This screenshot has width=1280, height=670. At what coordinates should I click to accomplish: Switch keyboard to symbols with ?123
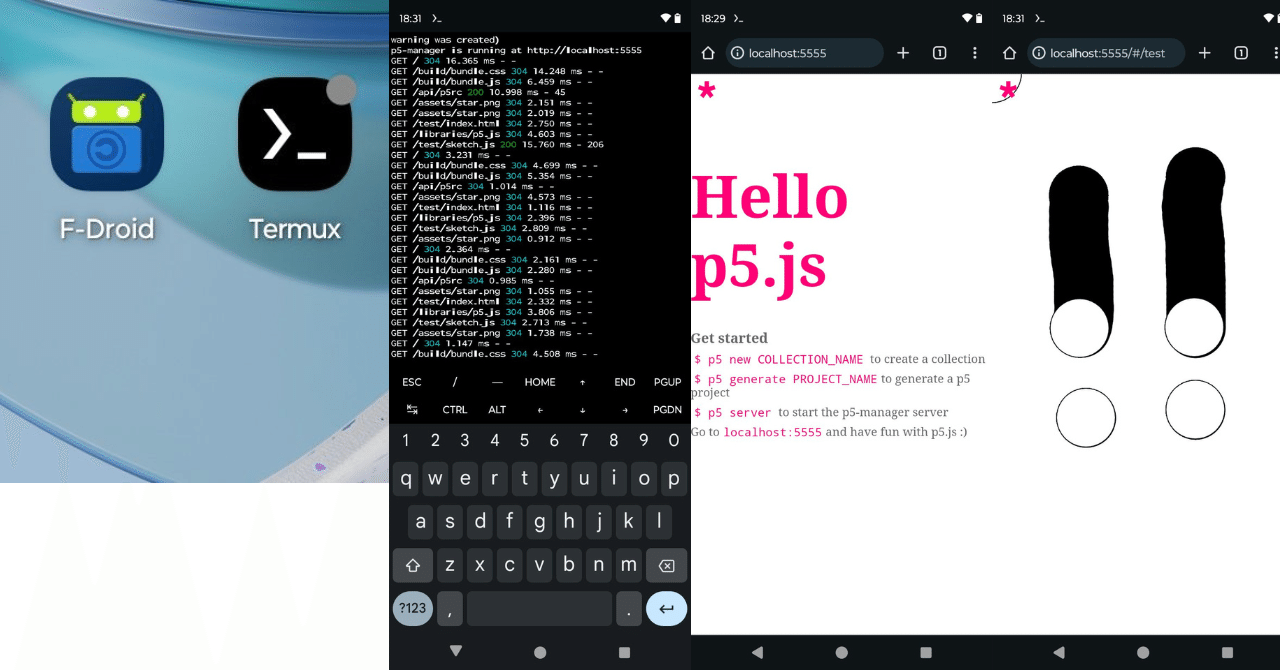click(413, 608)
